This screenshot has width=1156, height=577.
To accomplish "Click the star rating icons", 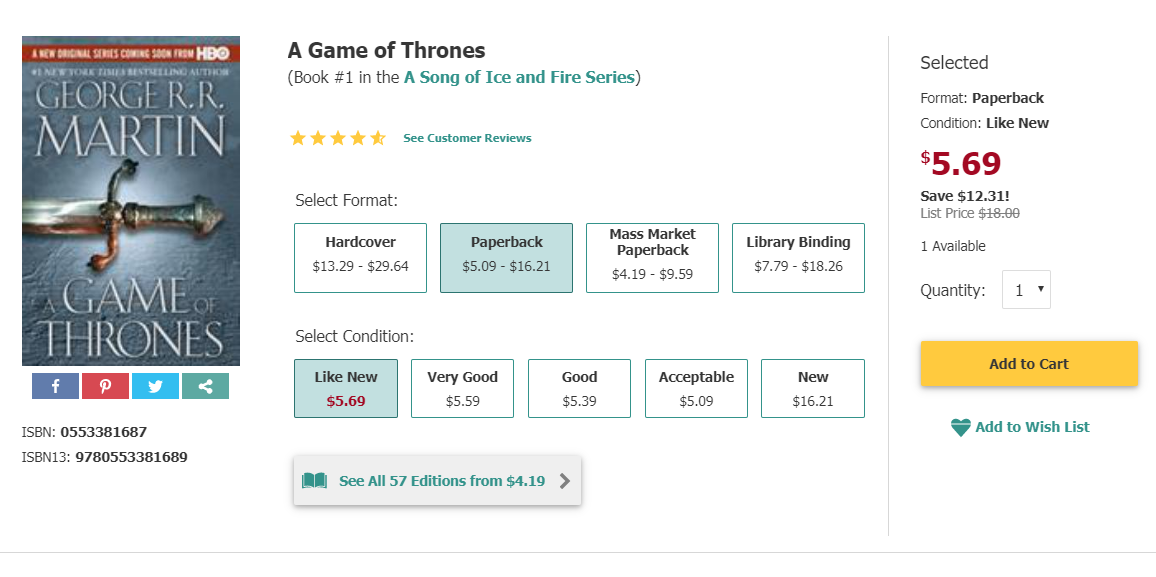I will pyautogui.click(x=337, y=138).
